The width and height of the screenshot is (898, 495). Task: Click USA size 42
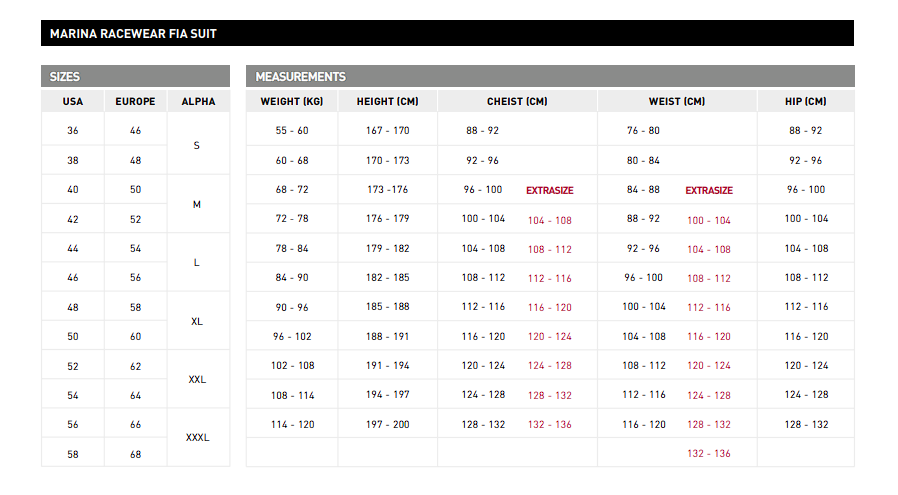click(73, 219)
